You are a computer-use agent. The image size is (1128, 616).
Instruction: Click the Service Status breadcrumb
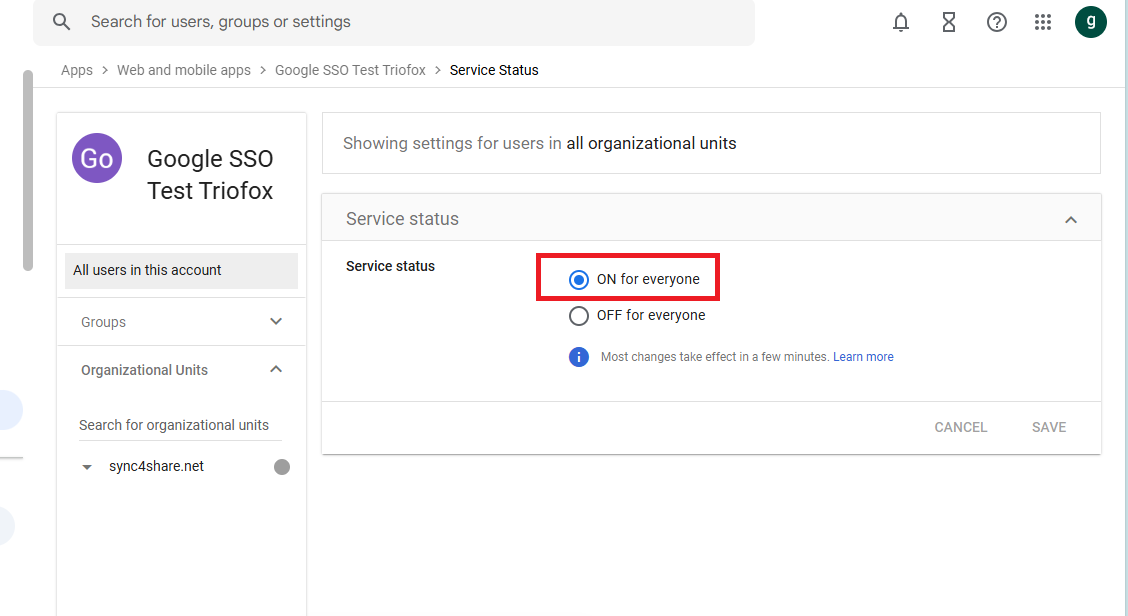[x=494, y=70]
